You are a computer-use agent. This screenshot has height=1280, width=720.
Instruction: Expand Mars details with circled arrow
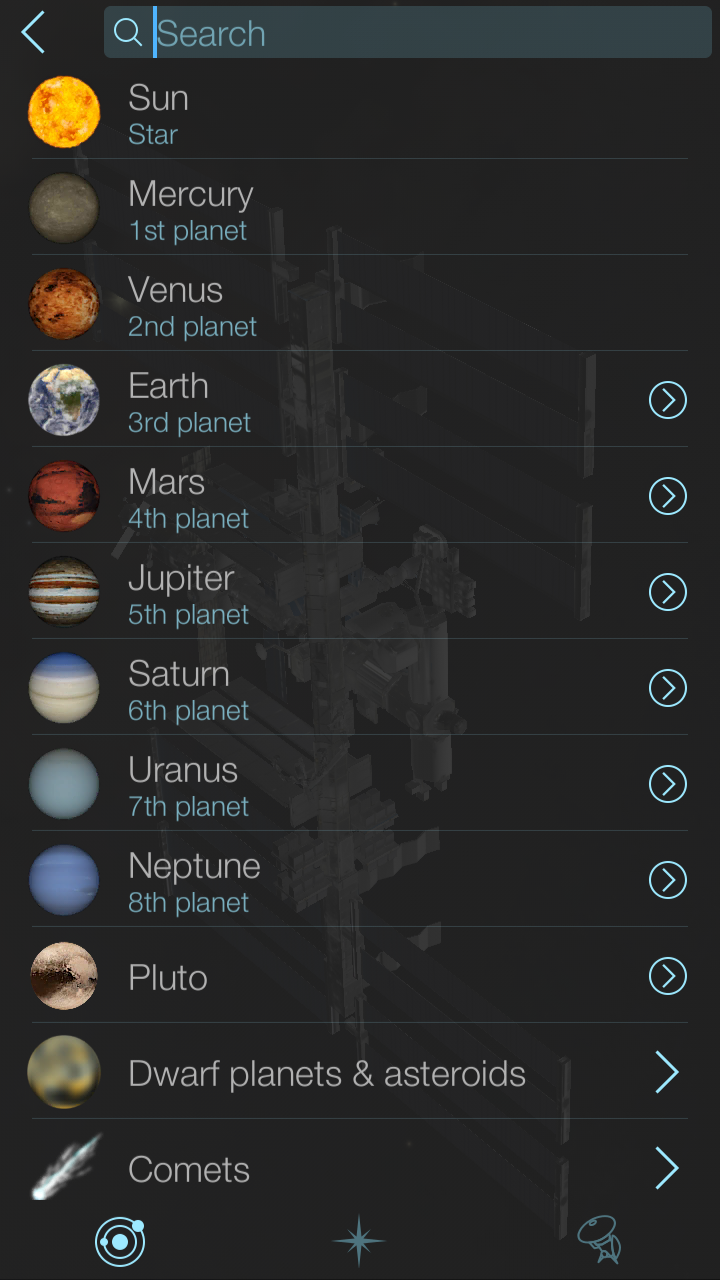(x=668, y=497)
